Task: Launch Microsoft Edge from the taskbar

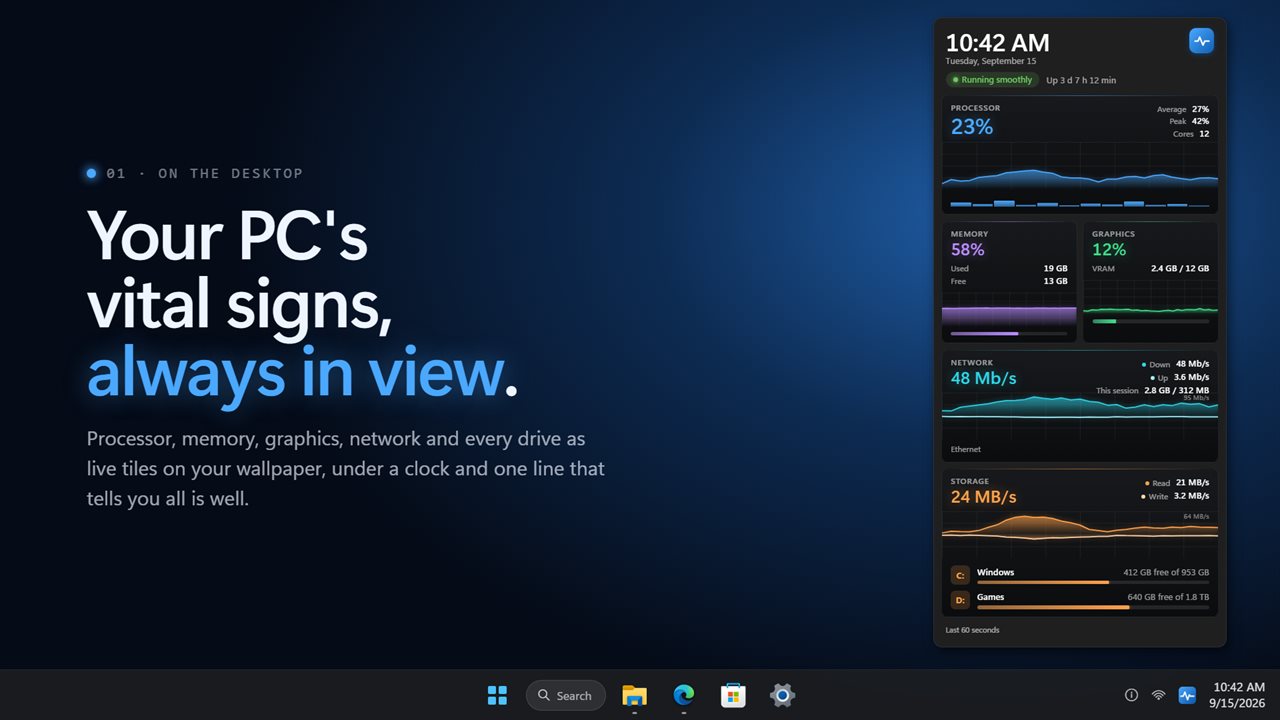Action: (x=684, y=695)
